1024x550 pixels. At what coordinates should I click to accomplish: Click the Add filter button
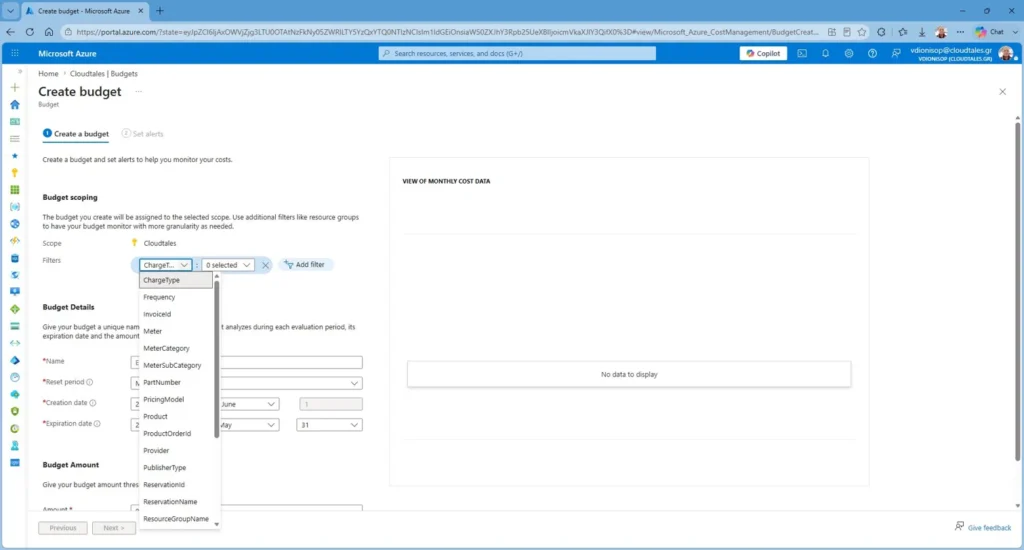coord(305,265)
